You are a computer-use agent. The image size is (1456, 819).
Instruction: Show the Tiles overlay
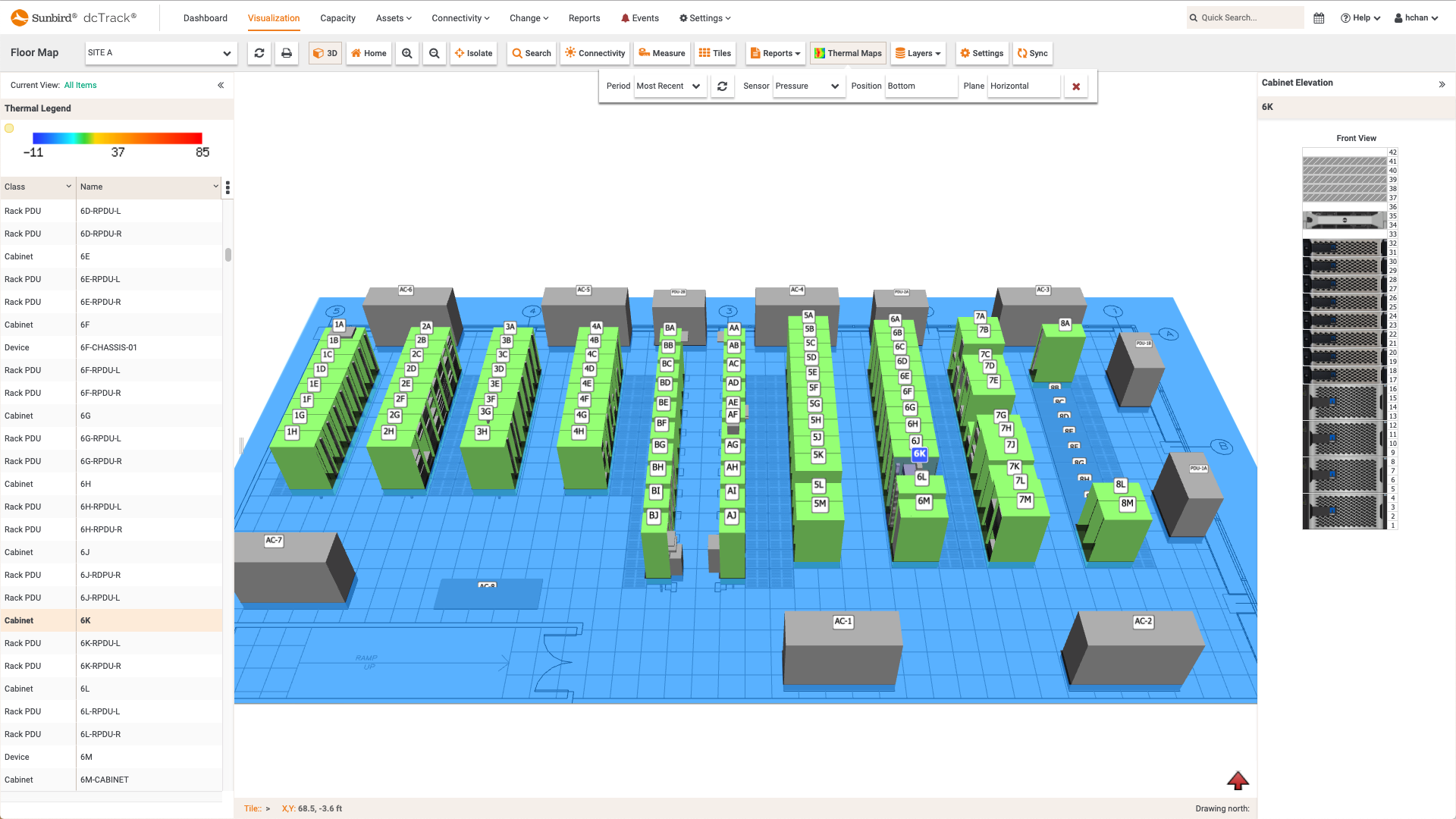pyautogui.click(x=714, y=53)
